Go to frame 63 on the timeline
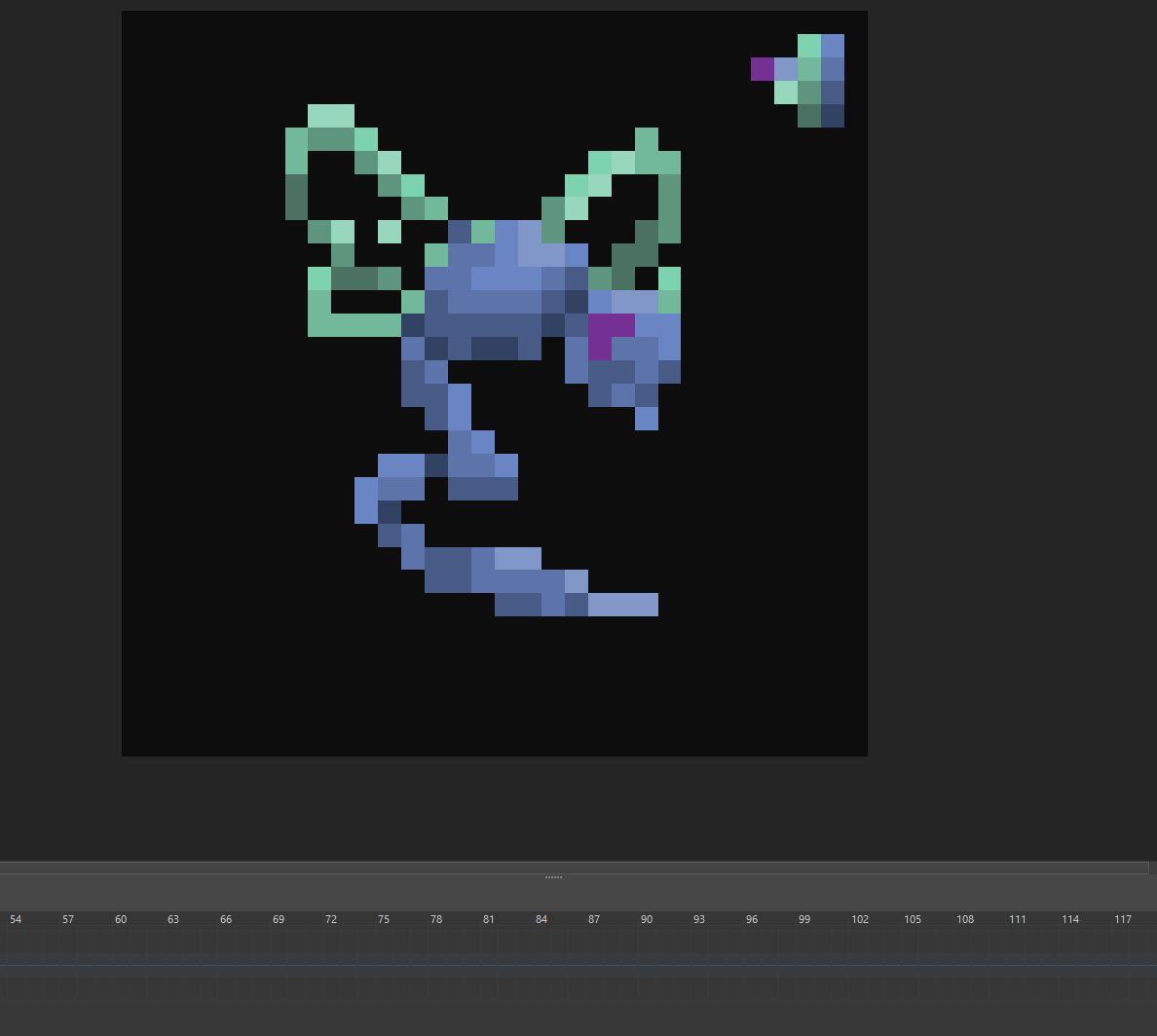Screen dimensions: 1157x1036 (x=173, y=919)
